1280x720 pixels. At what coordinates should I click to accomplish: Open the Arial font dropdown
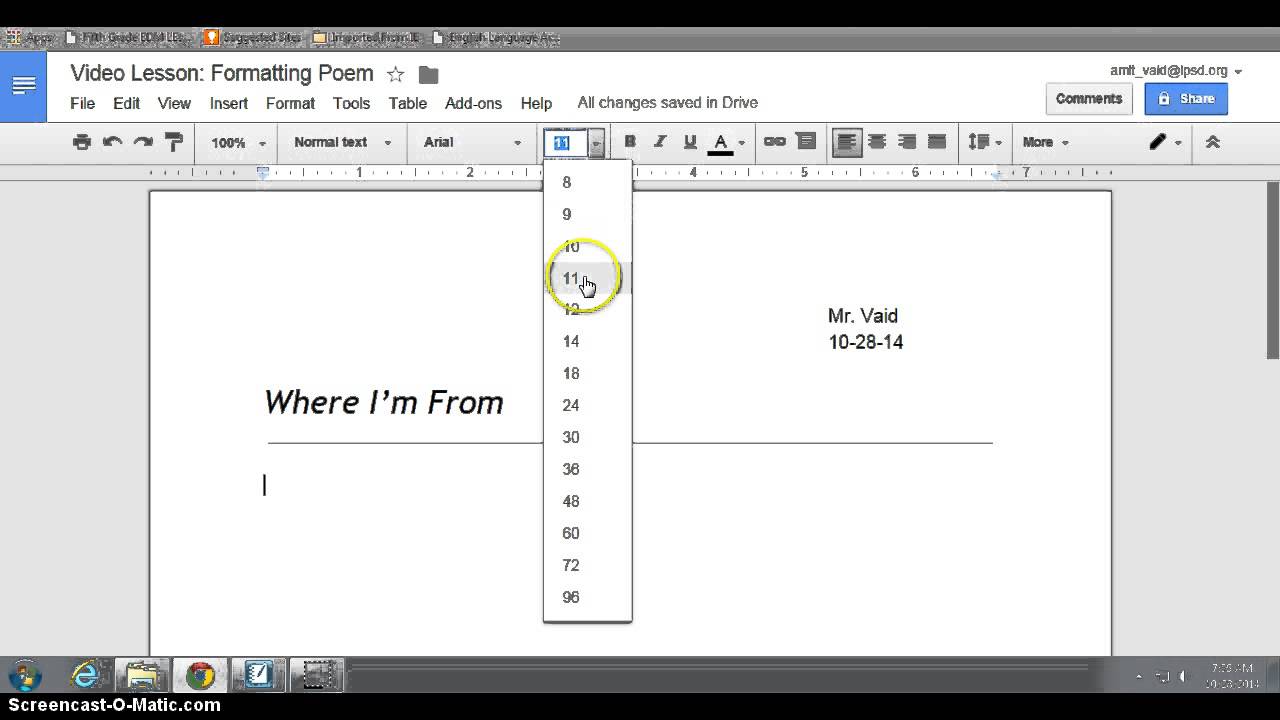(472, 142)
